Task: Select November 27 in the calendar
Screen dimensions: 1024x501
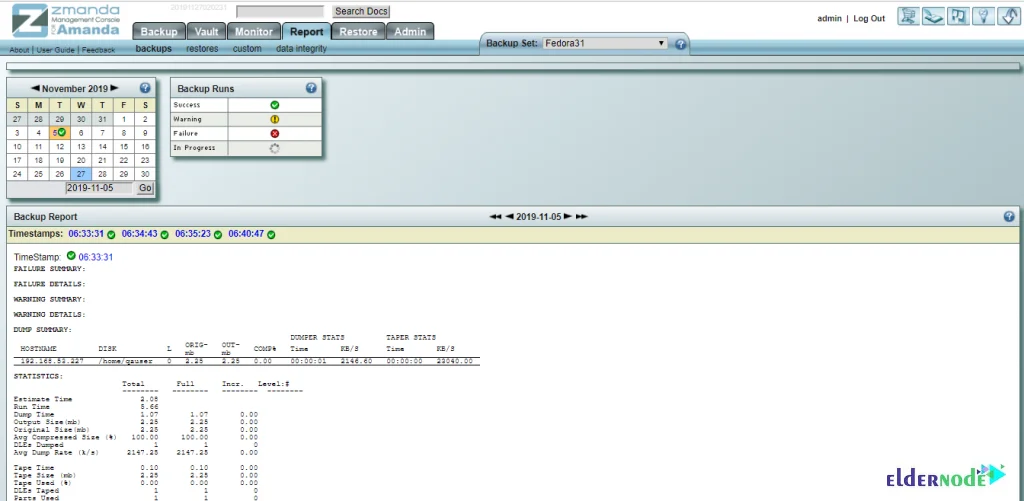Action: [x=81, y=173]
